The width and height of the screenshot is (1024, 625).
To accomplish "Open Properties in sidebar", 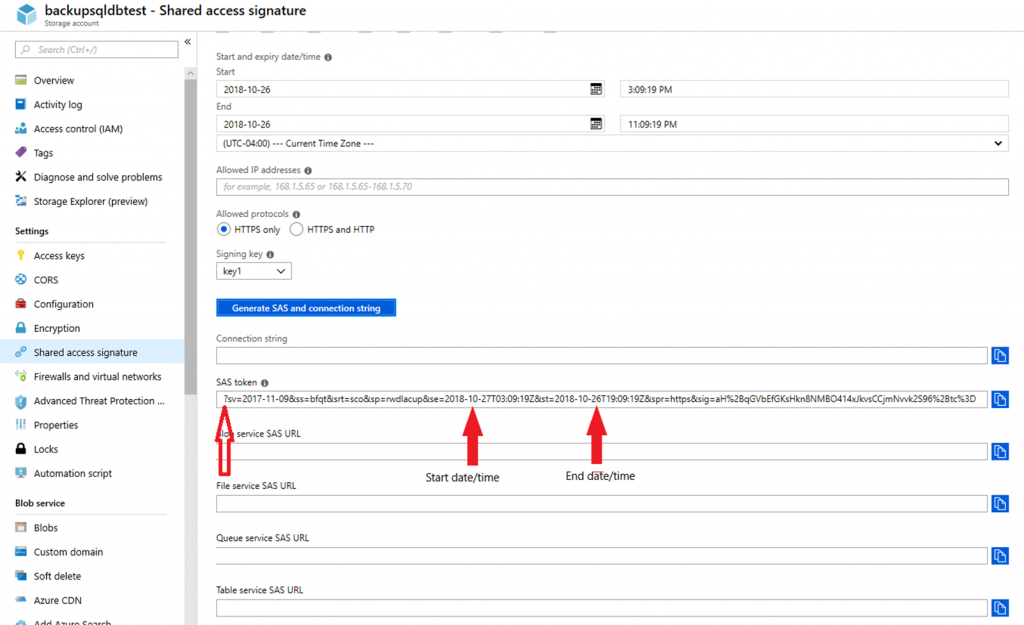I will point(56,425).
